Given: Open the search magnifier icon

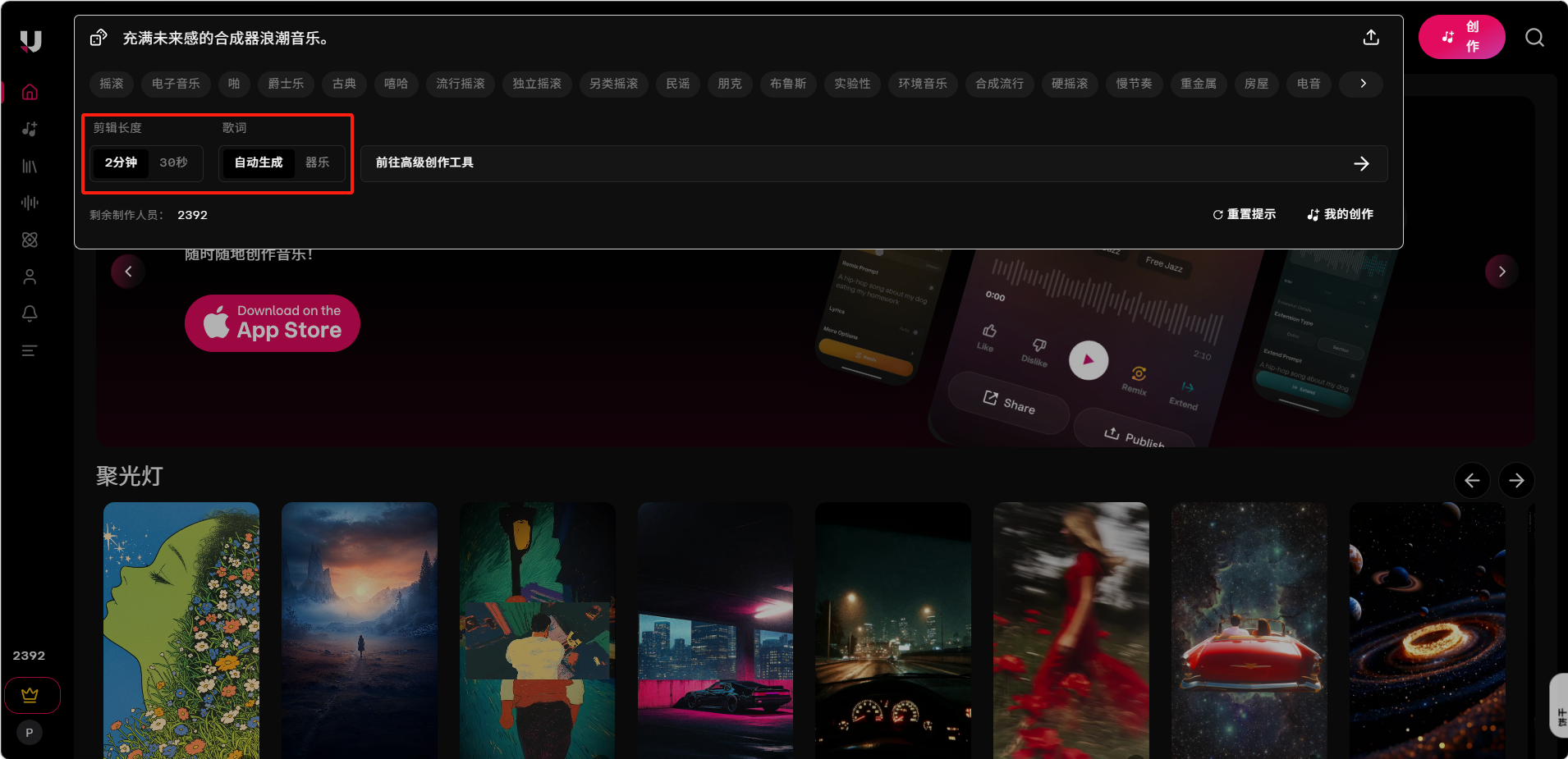Looking at the screenshot, I should pyautogui.click(x=1534, y=38).
